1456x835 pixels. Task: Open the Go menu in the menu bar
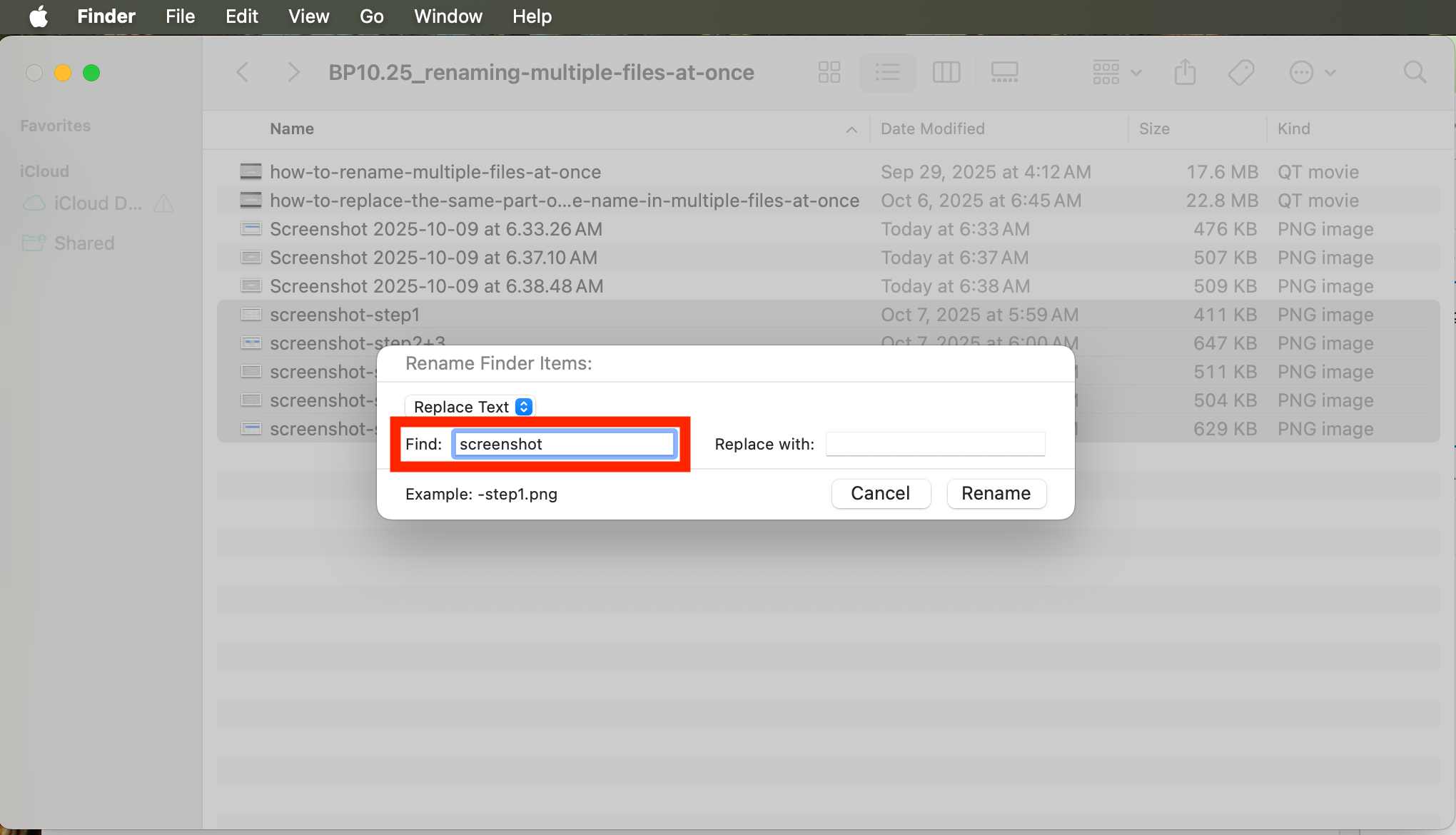click(371, 16)
